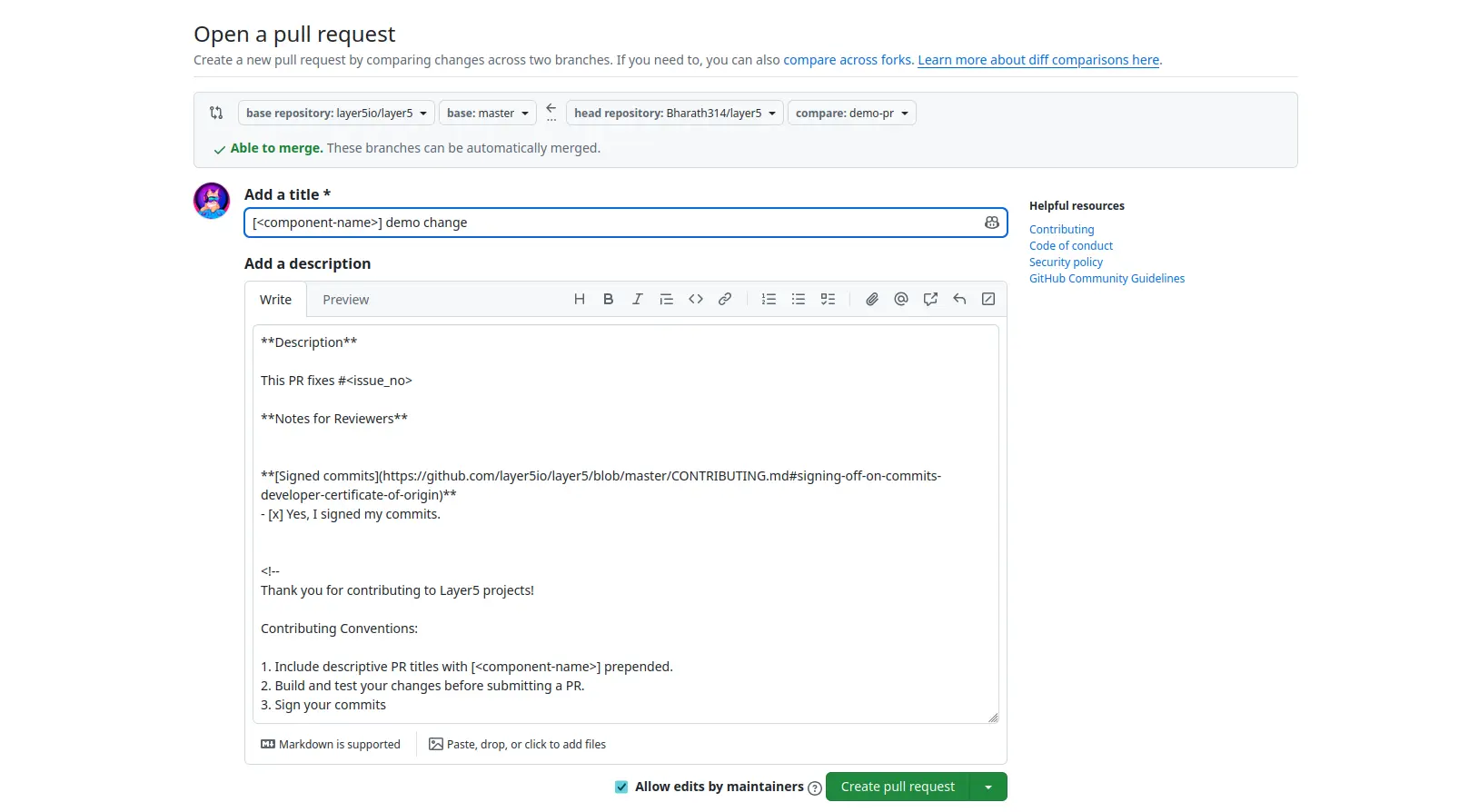This screenshot has width=1469, height=812.
Task: Click the Markdown is supported link
Action: click(331, 744)
